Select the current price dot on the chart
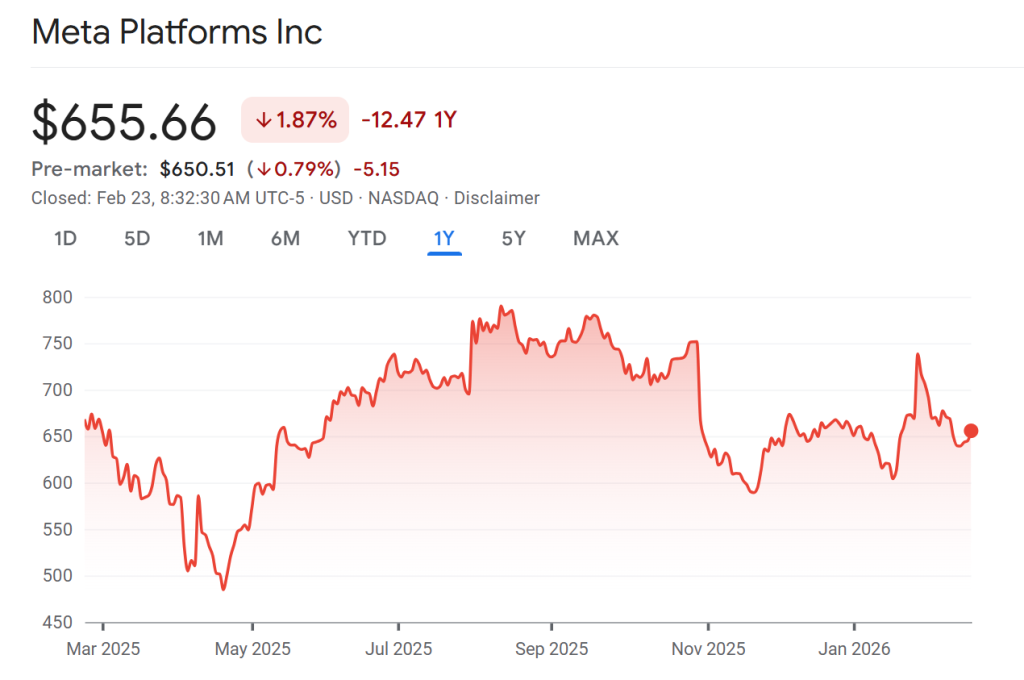The width and height of the screenshot is (1024, 680). click(970, 431)
